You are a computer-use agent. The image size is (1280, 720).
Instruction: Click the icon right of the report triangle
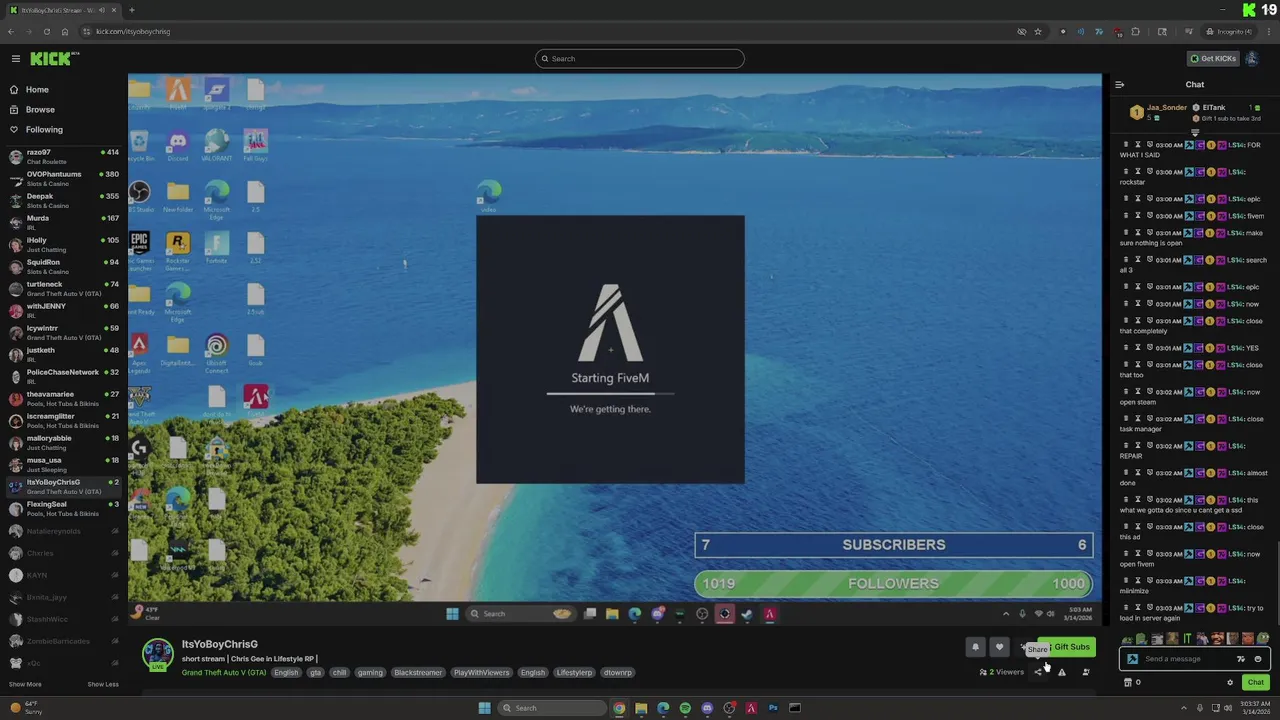tap(1086, 672)
